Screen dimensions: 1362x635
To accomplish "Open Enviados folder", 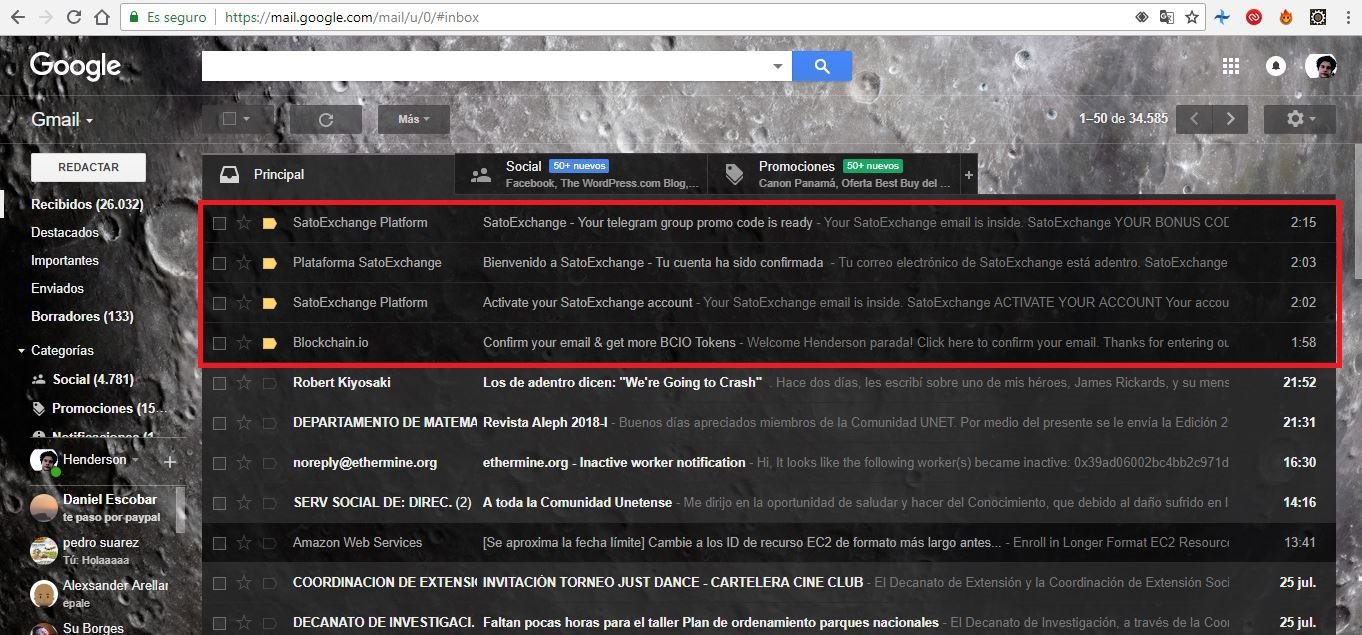I will point(57,288).
